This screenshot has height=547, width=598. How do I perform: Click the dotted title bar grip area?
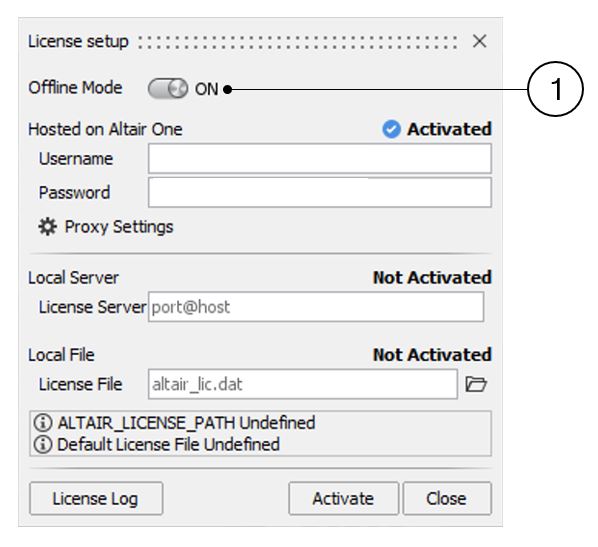click(x=298, y=42)
